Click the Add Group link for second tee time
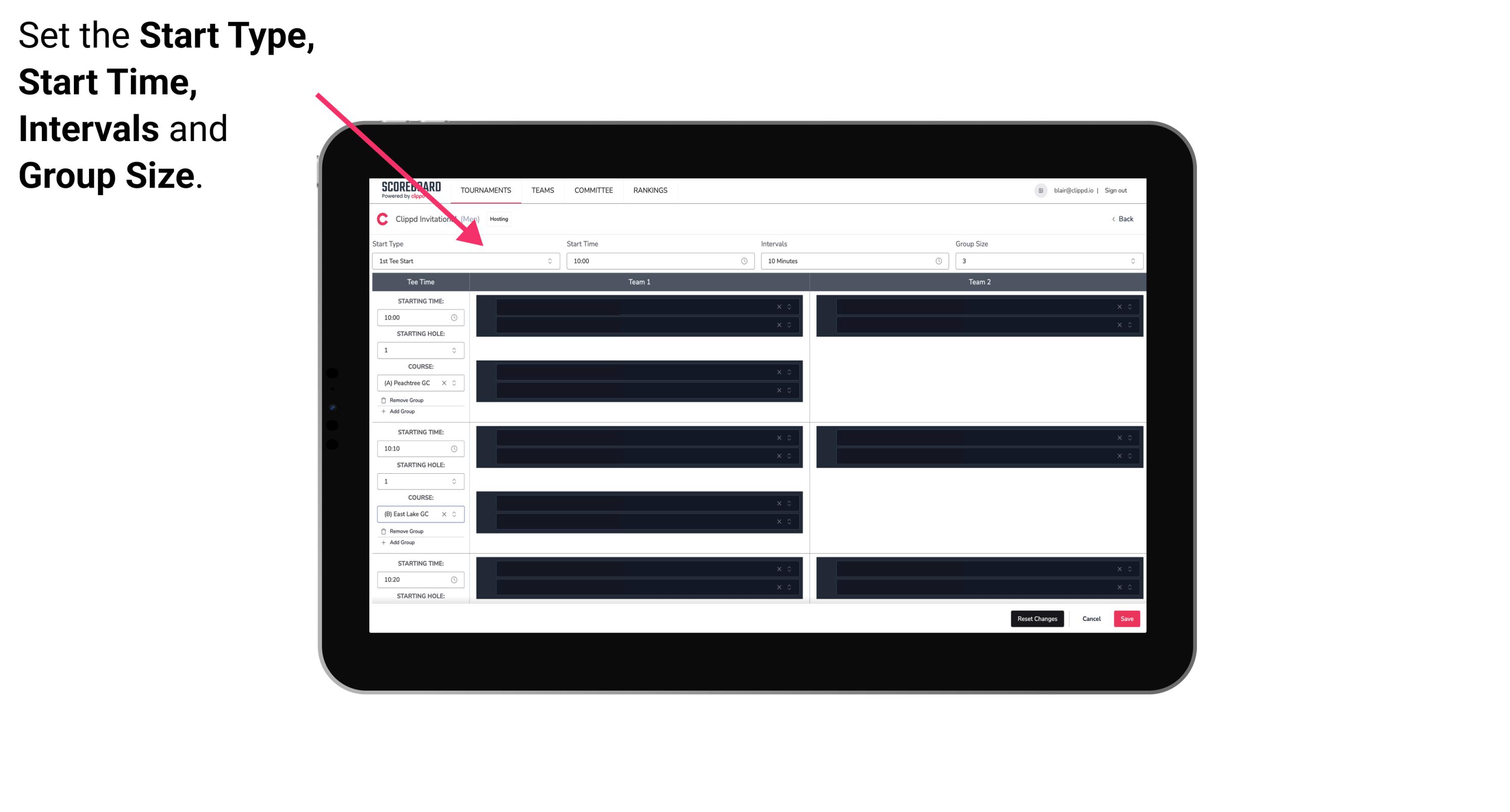The width and height of the screenshot is (1510, 812). (x=400, y=542)
